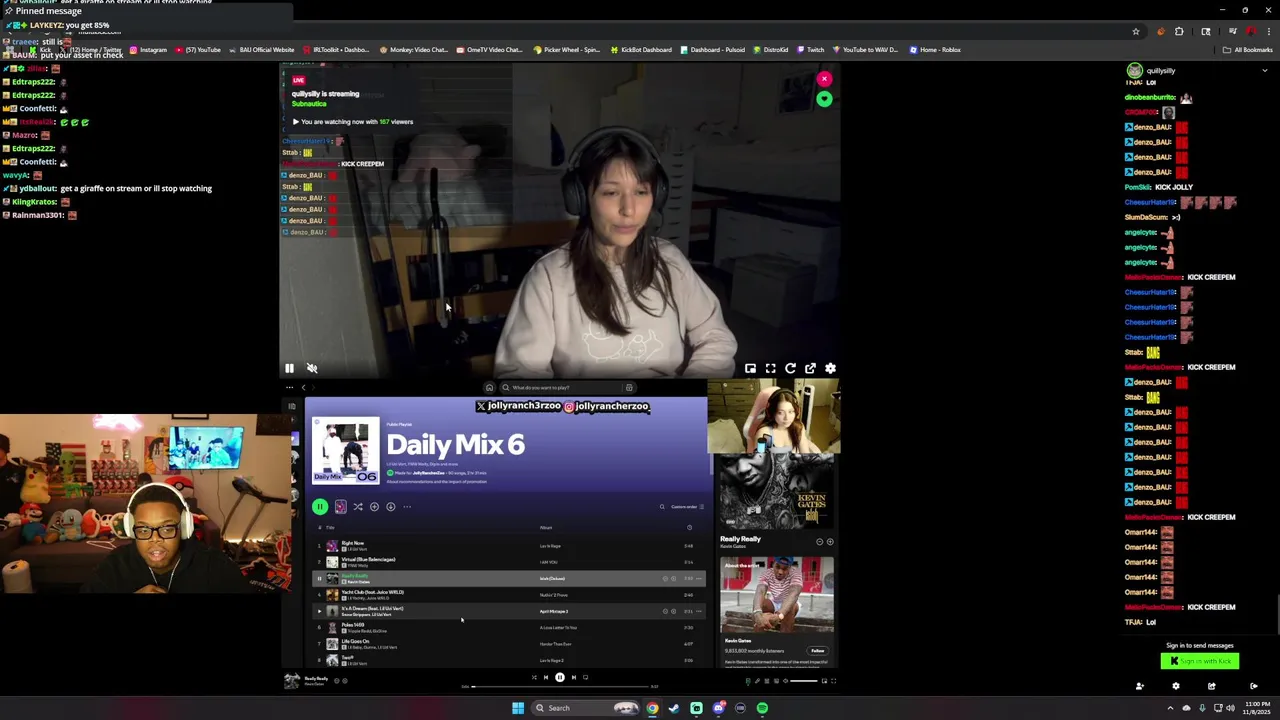Close the stream overlay with the red X button
The width and height of the screenshot is (1280, 720).
tap(824, 79)
